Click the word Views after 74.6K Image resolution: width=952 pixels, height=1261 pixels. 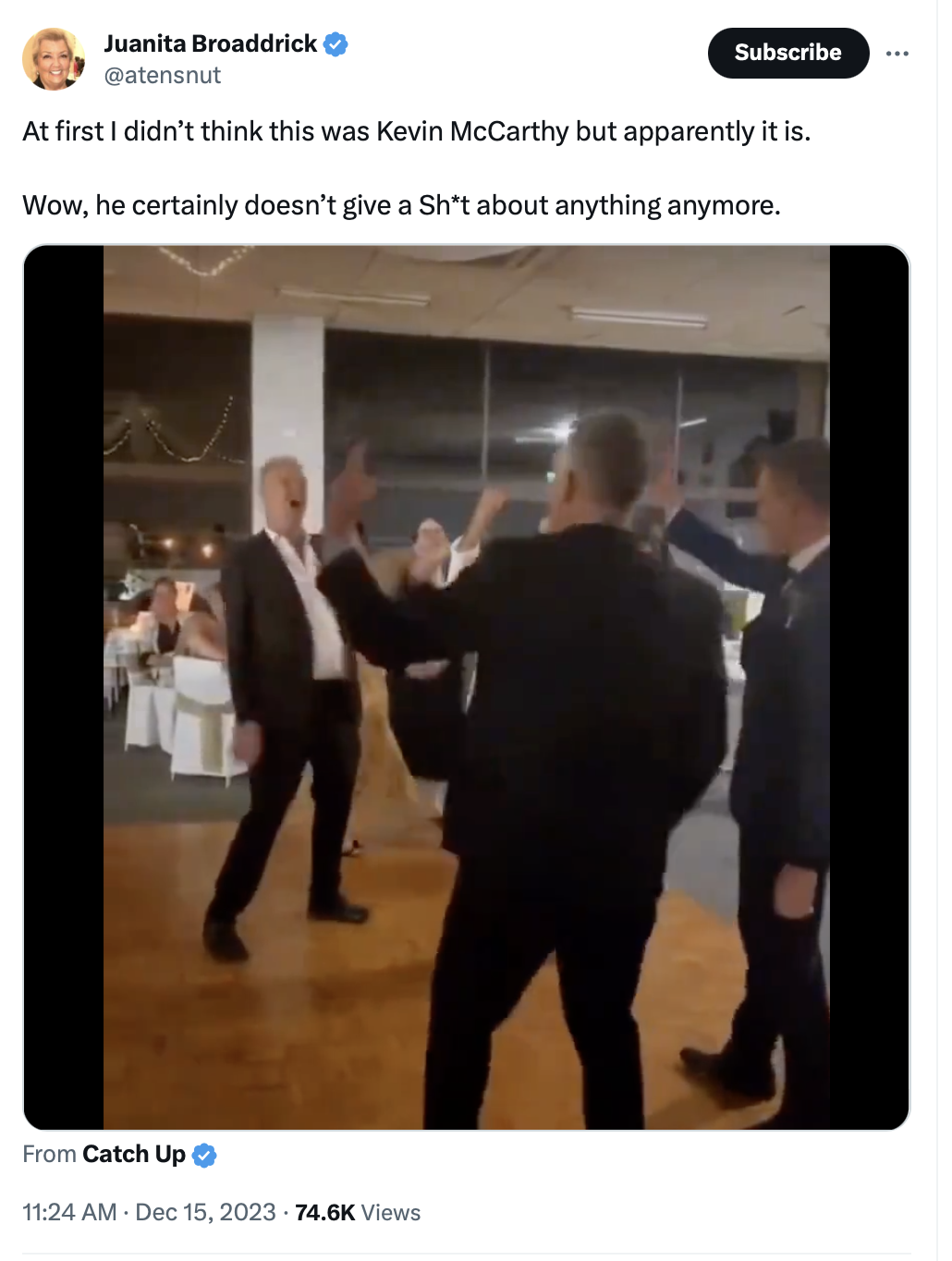(x=391, y=1212)
